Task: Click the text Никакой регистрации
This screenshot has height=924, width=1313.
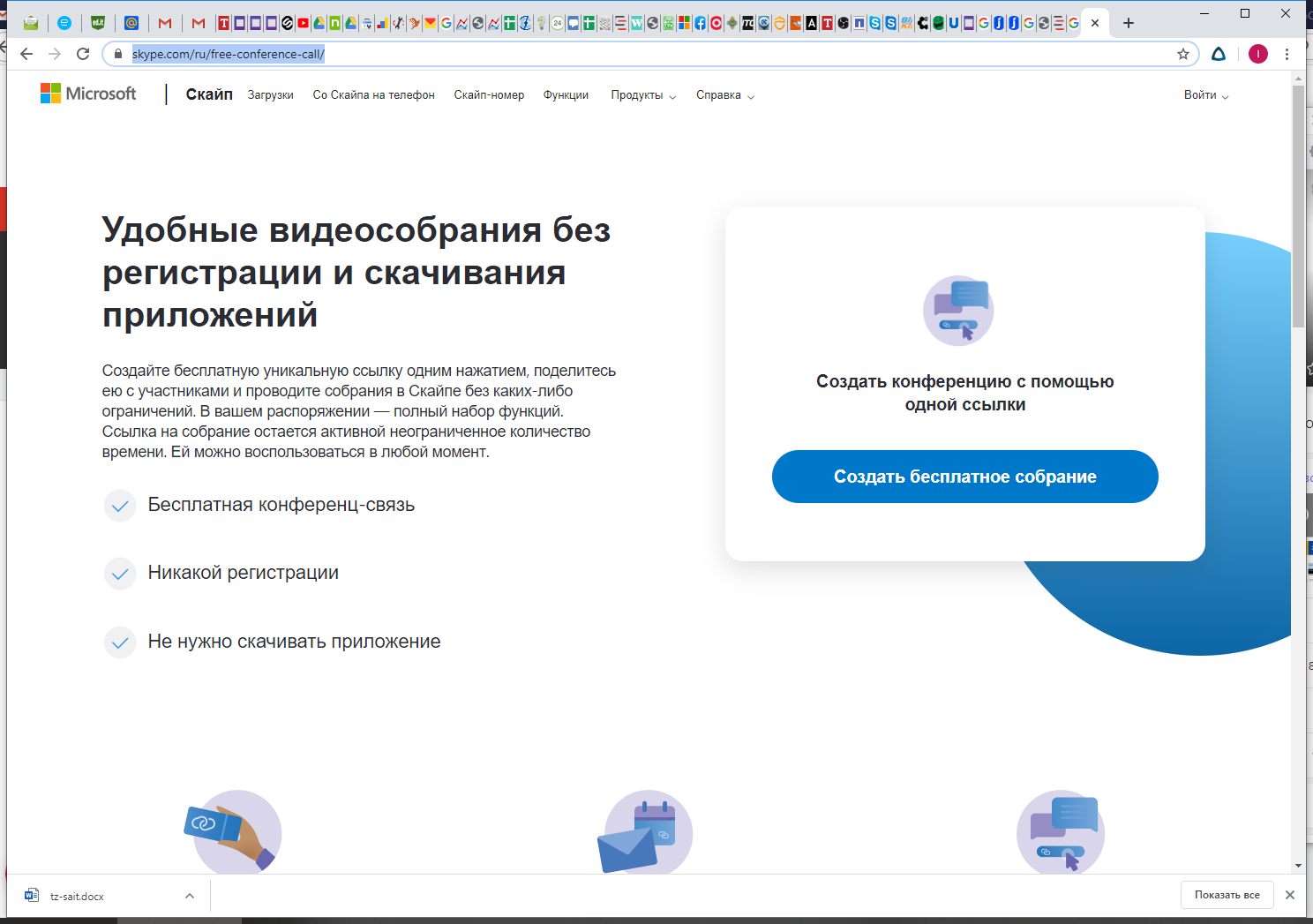Action: coord(244,573)
